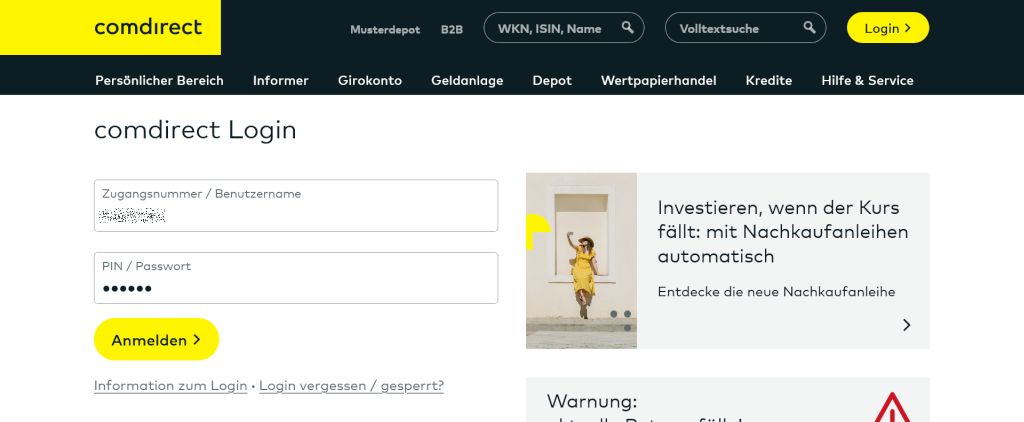The width and height of the screenshot is (1024, 422).
Task: Select Wertpapierhandel from the navigation
Action: [x=658, y=80]
